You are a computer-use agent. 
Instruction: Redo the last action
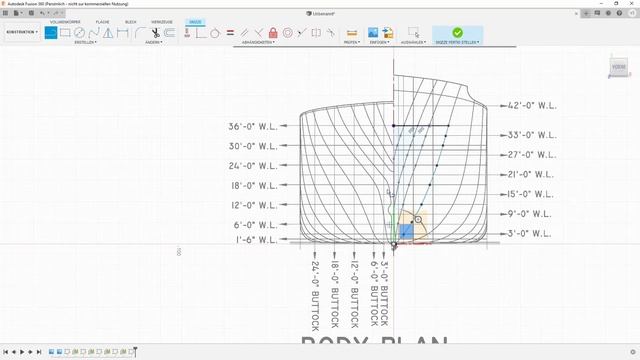coord(56,13)
